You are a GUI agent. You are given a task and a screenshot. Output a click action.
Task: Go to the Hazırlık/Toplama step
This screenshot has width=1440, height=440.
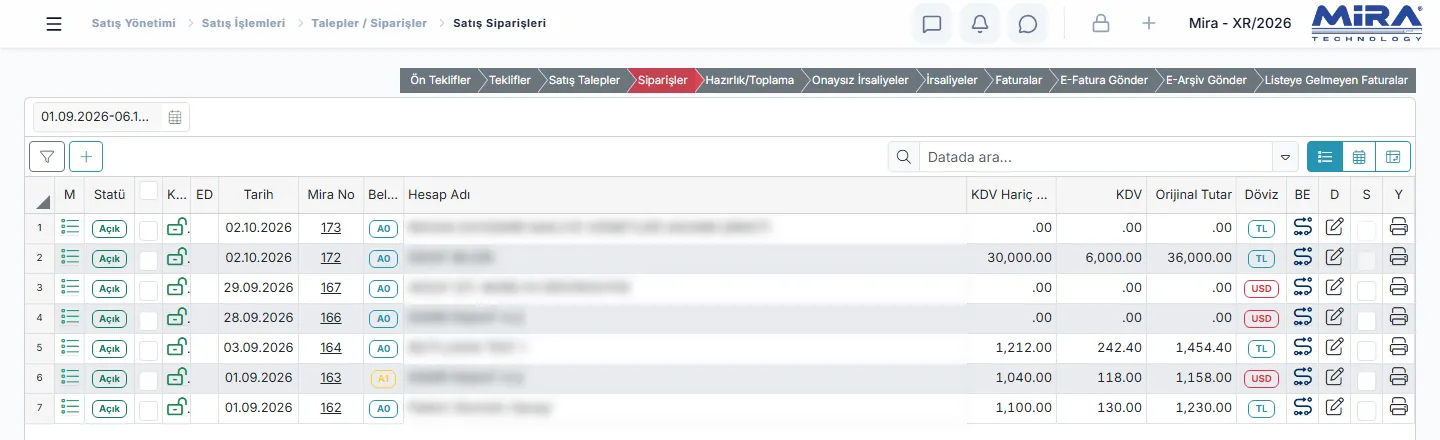[749, 80]
